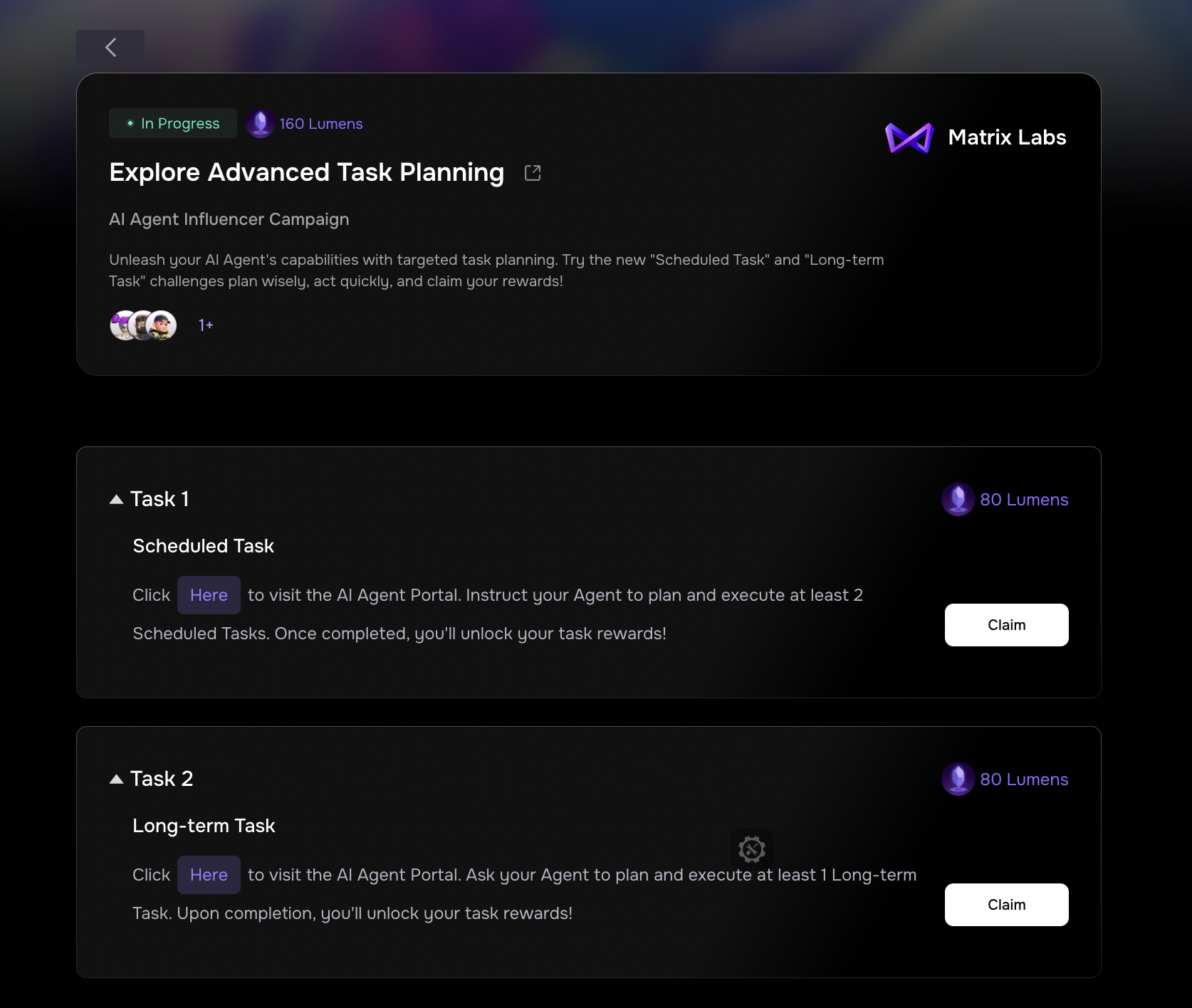This screenshot has width=1192, height=1008.
Task: Select the rightmost participant avatar
Action: [x=163, y=325]
